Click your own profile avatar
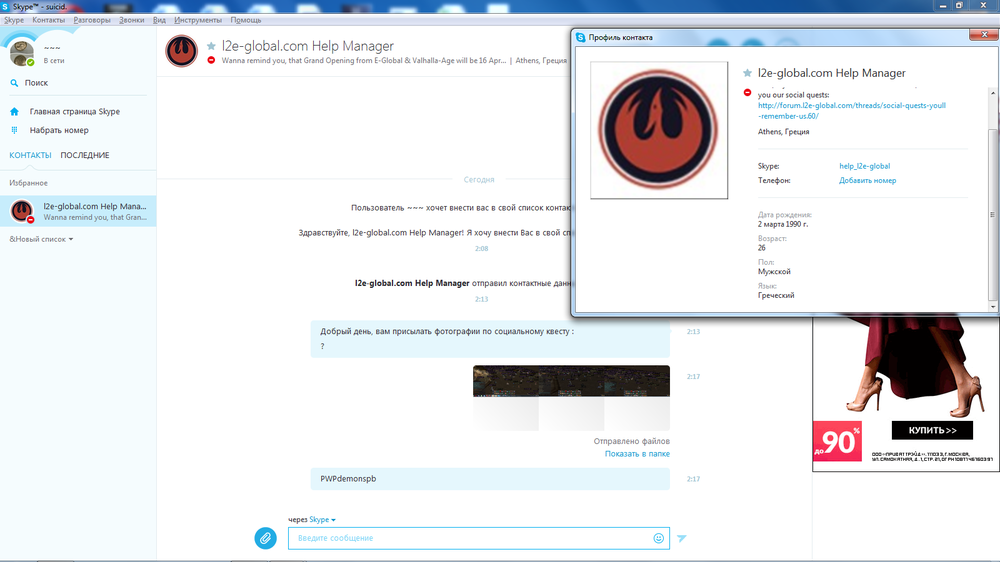The height and width of the screenshot is (562, 1000). [22, 54]
